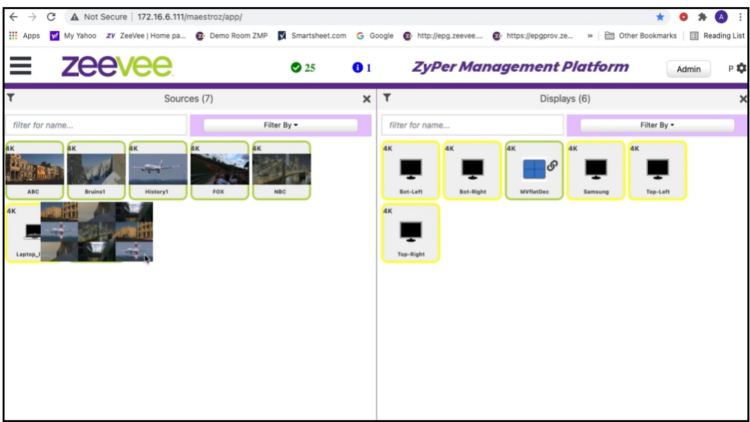Focus the Displays filter for name field
The image size is (750, 422).
473,125
